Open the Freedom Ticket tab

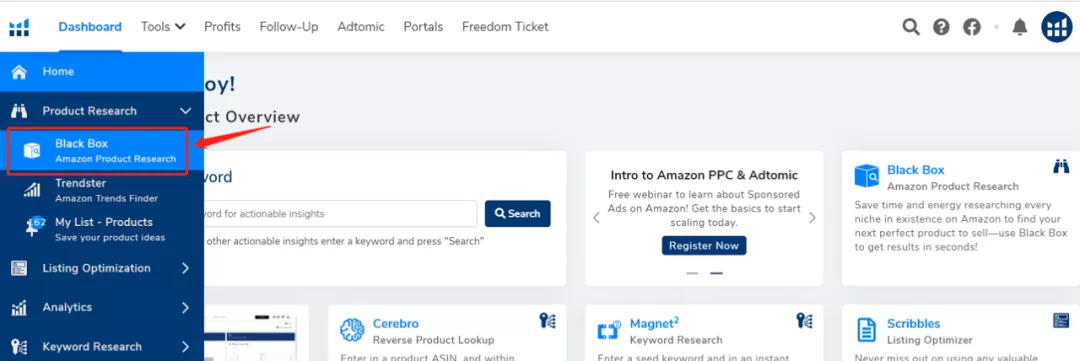click(506, 27)
